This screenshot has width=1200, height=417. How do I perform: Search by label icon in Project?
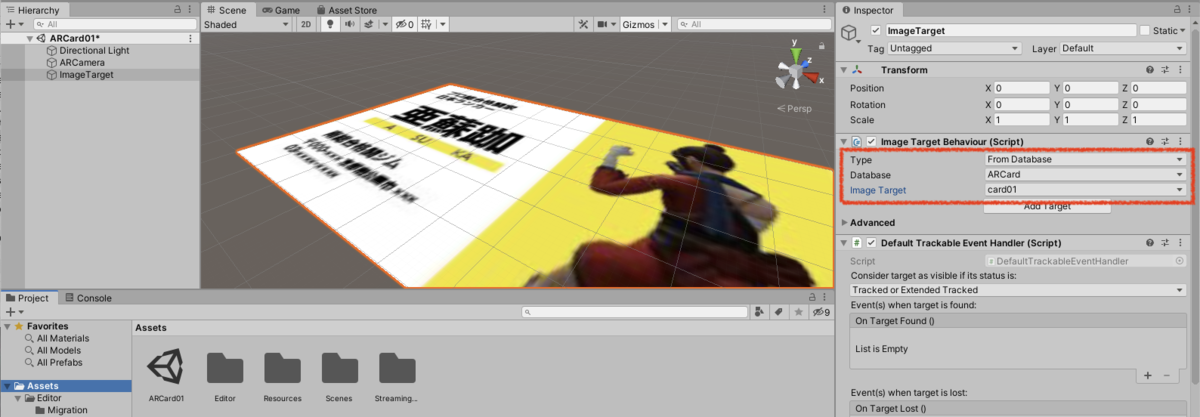pyautogui.click(x=778, y=313)
